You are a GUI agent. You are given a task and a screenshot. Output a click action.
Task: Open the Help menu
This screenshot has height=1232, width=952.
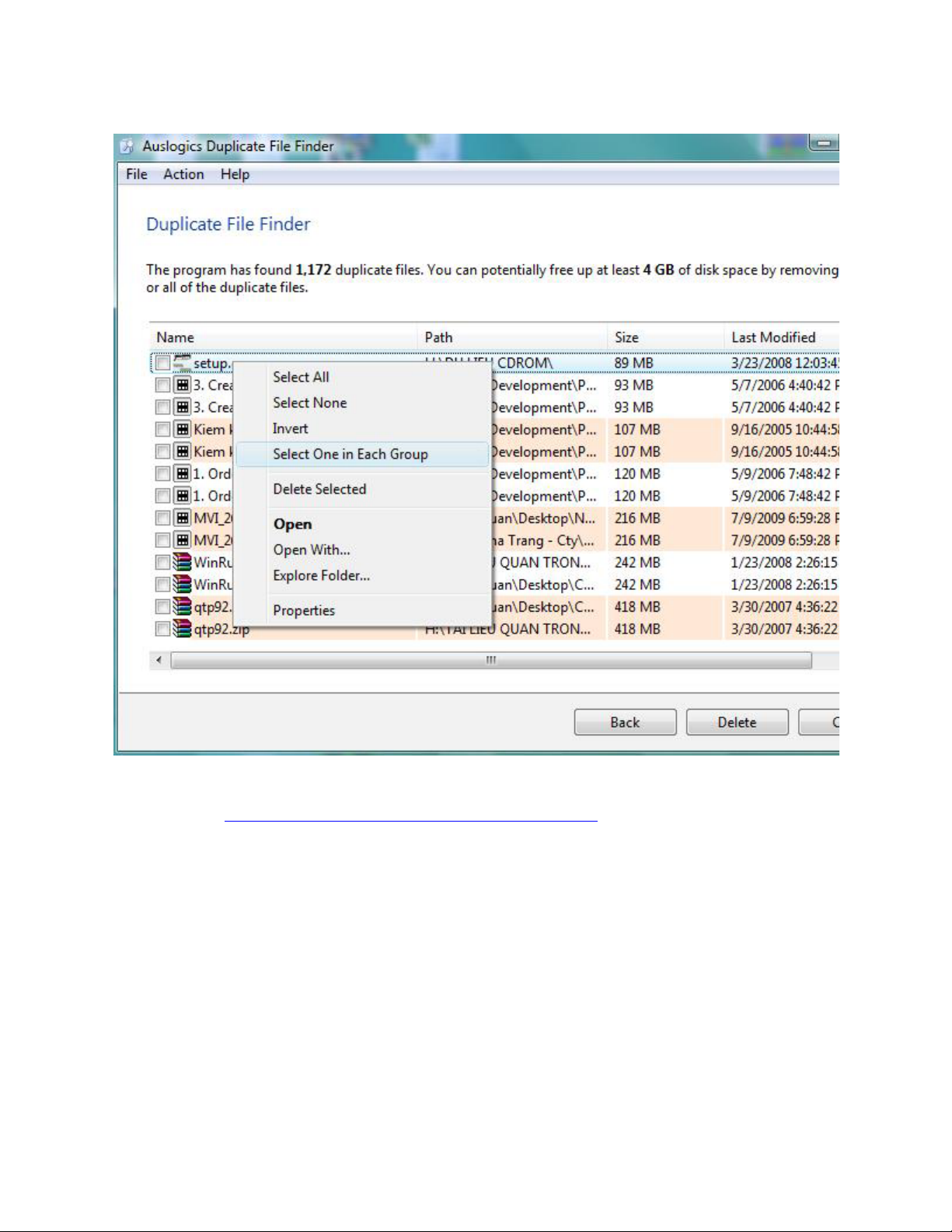(235, 174)
